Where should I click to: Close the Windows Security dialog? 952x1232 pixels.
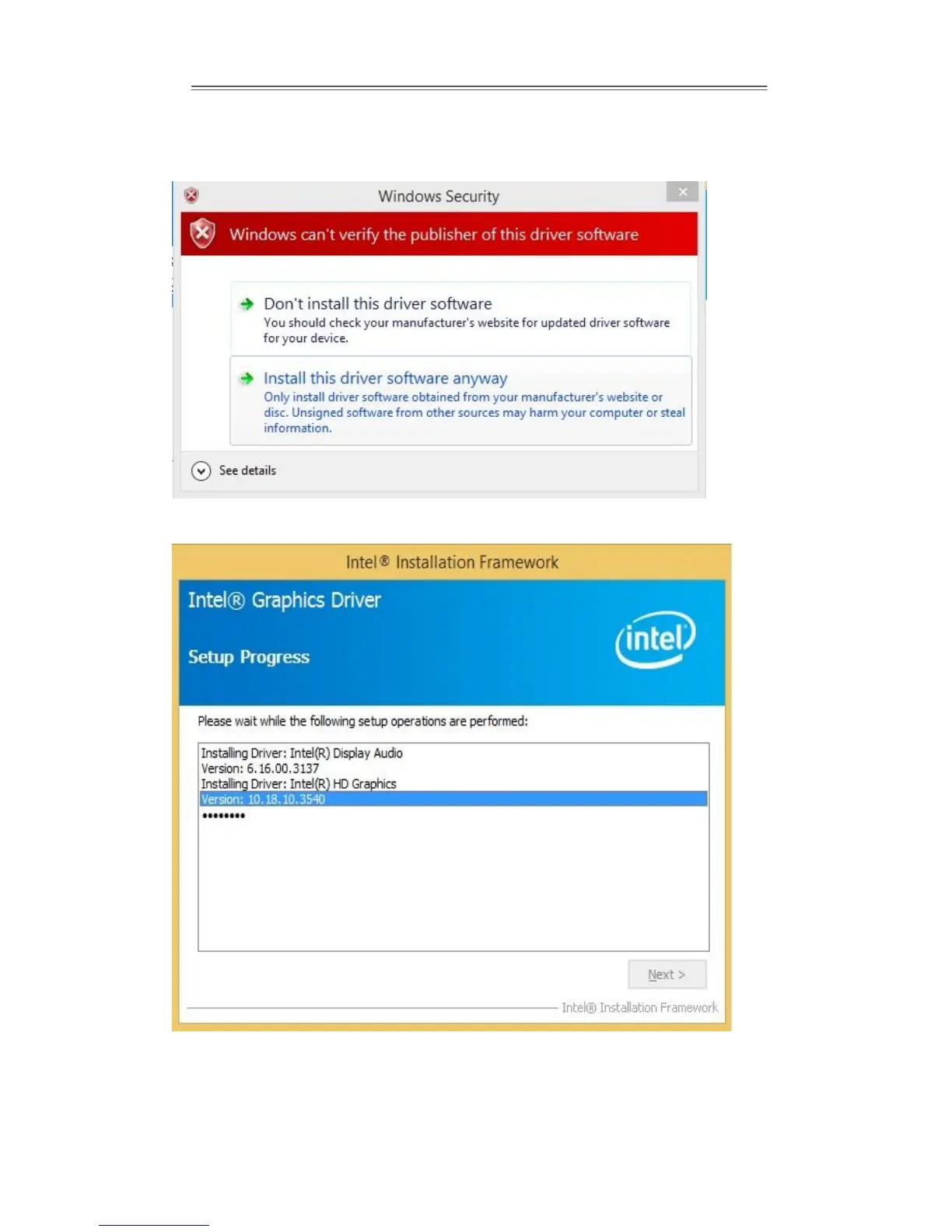tap(682, 192)
